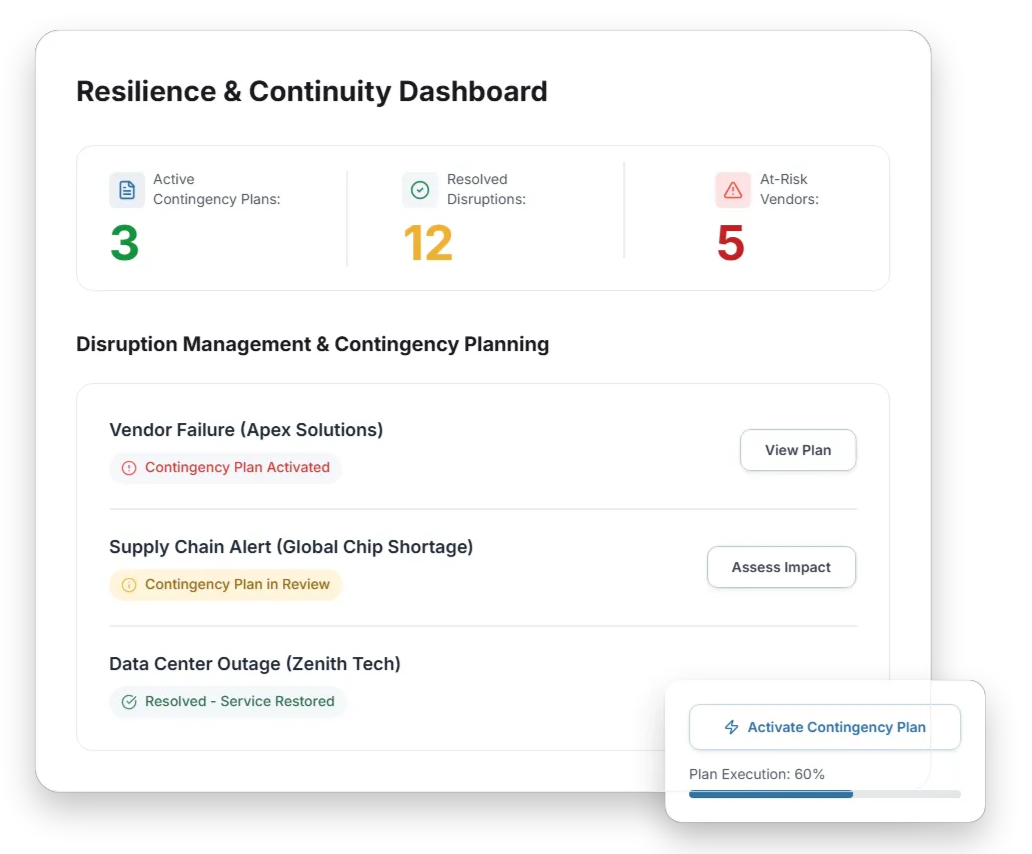1032x854 pixels.
Task: Click the warning triangle icon for At-Risk Vendors
Action: [733, 190]
